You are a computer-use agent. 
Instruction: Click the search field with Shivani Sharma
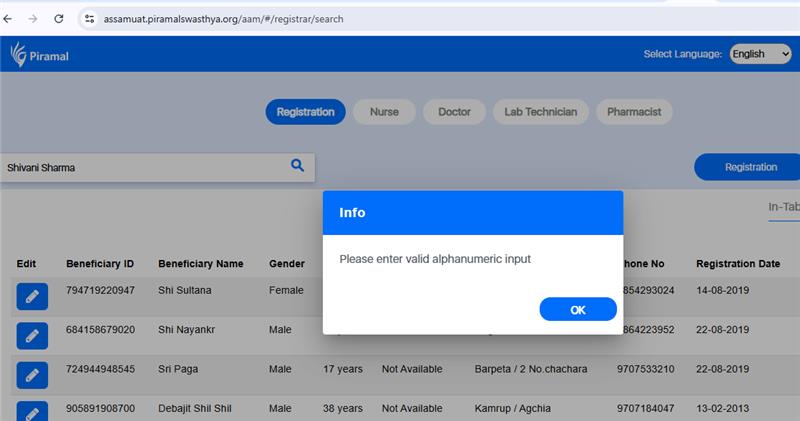(140, 168)
